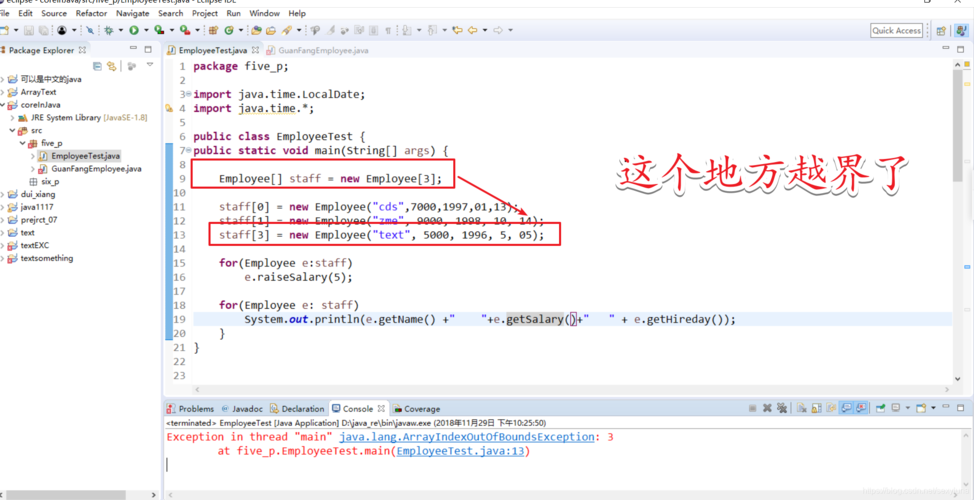Screen dimensions: 974x500
Task: Open the Run button dropdown arrow
Action: coord(147,30)
